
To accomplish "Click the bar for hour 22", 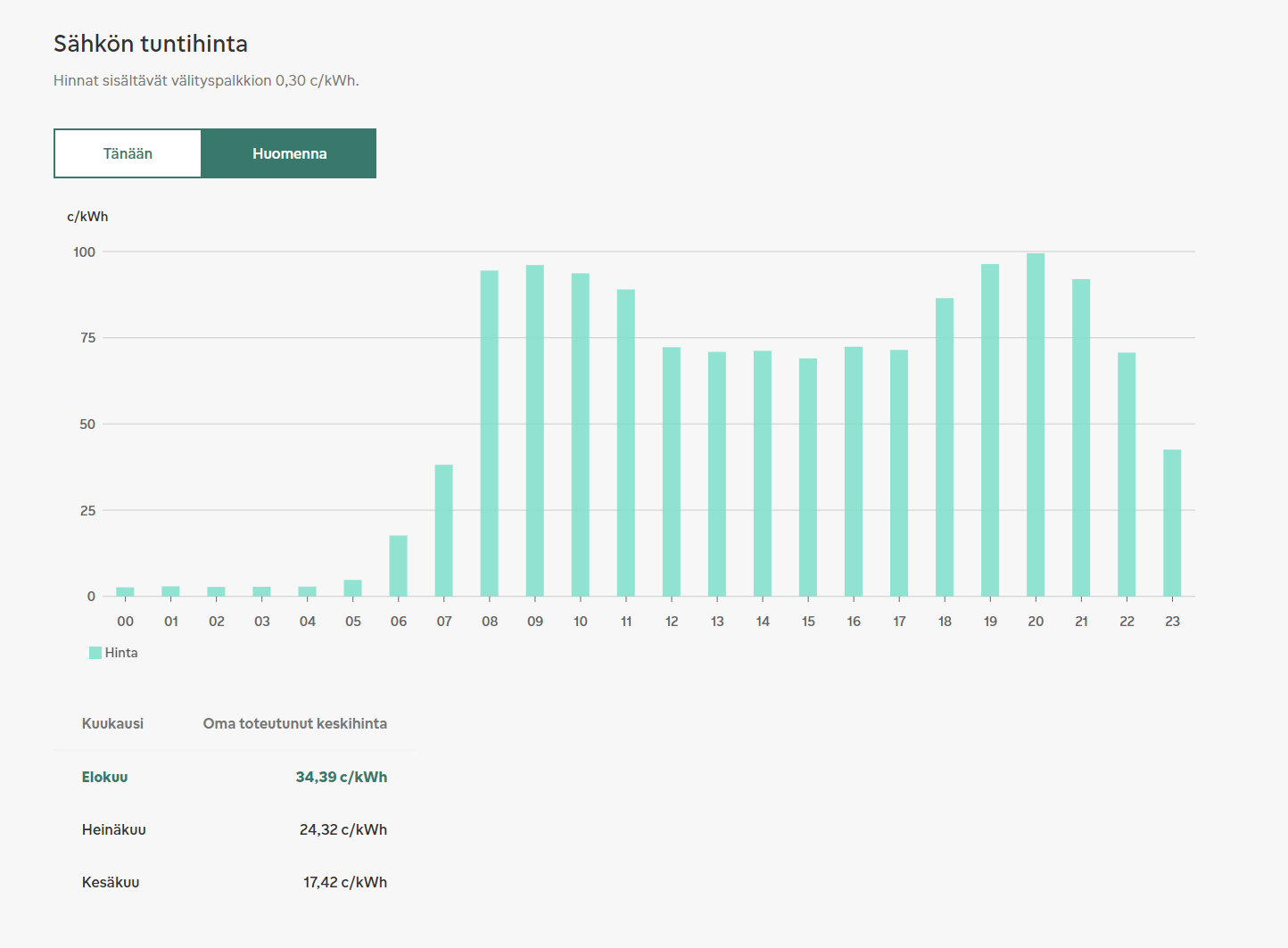I will click(1127, 474).
